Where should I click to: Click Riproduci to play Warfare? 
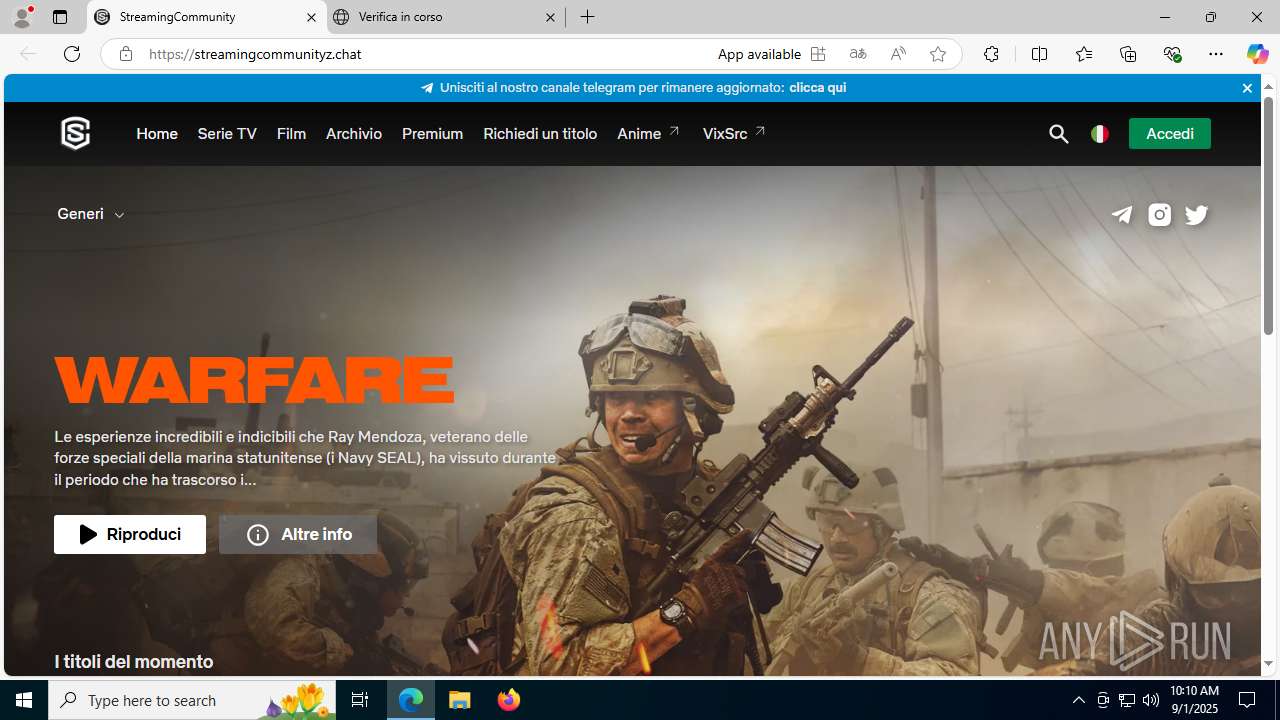coord(130,535)
